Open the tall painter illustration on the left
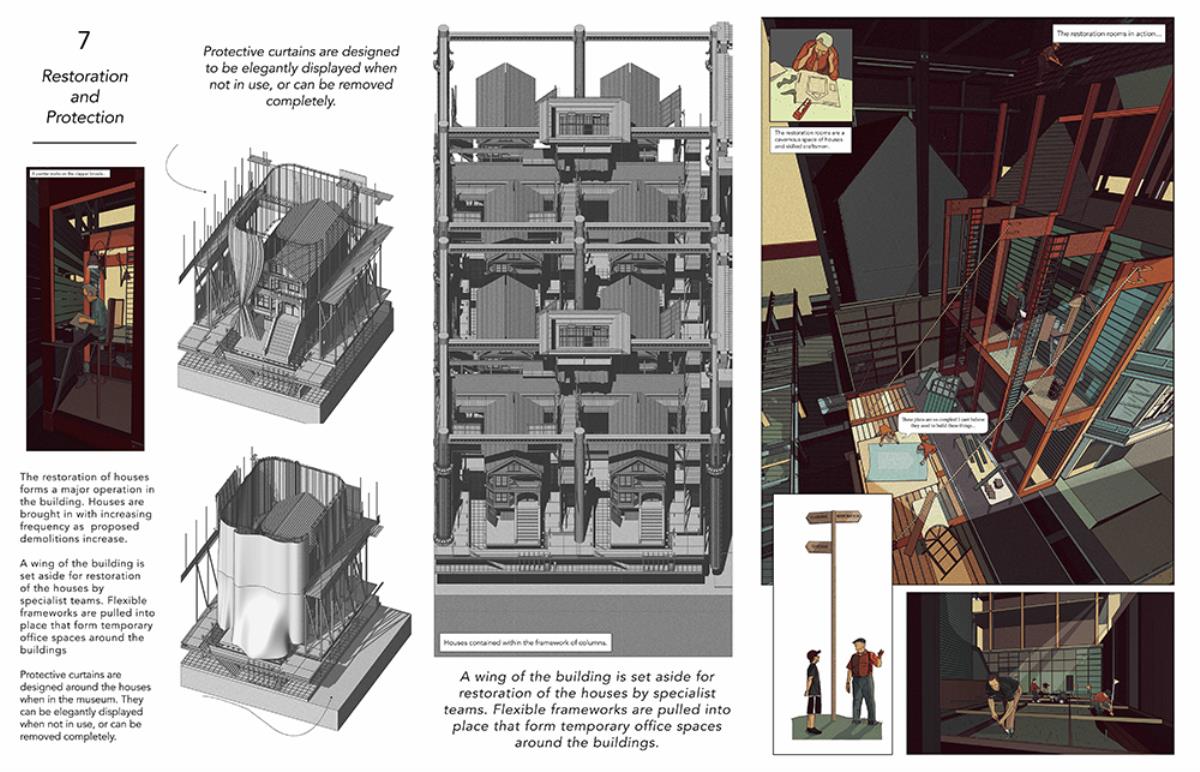The height and width of the screenshot is (772, 1200). (x=85, y=308)
